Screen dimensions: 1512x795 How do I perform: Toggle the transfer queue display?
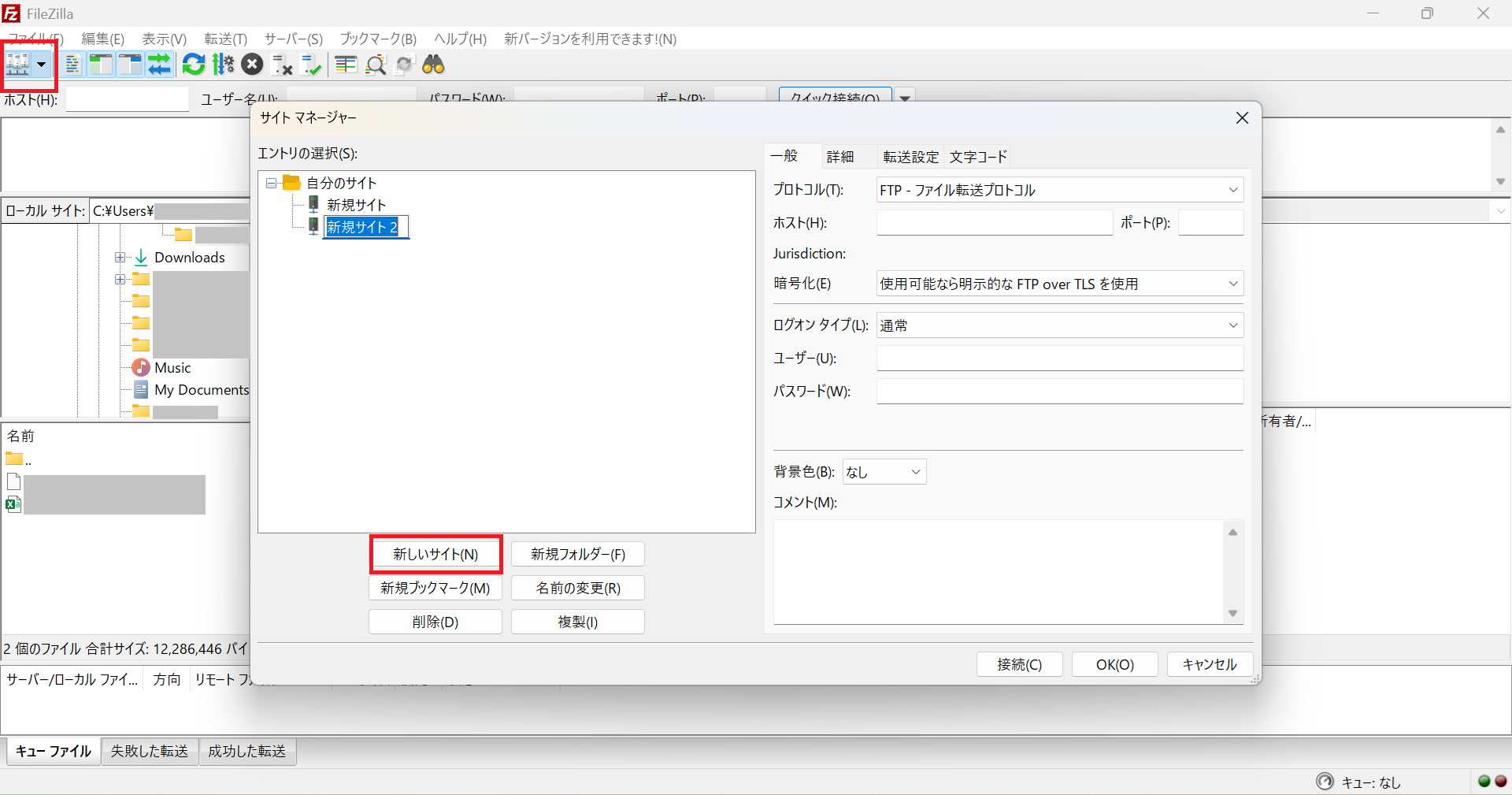tap(159, 65)
